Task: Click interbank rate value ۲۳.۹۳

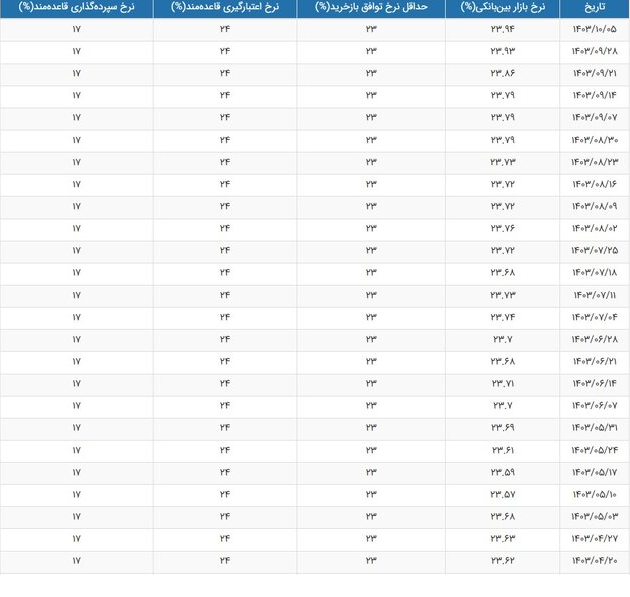Action: point(503,51)
